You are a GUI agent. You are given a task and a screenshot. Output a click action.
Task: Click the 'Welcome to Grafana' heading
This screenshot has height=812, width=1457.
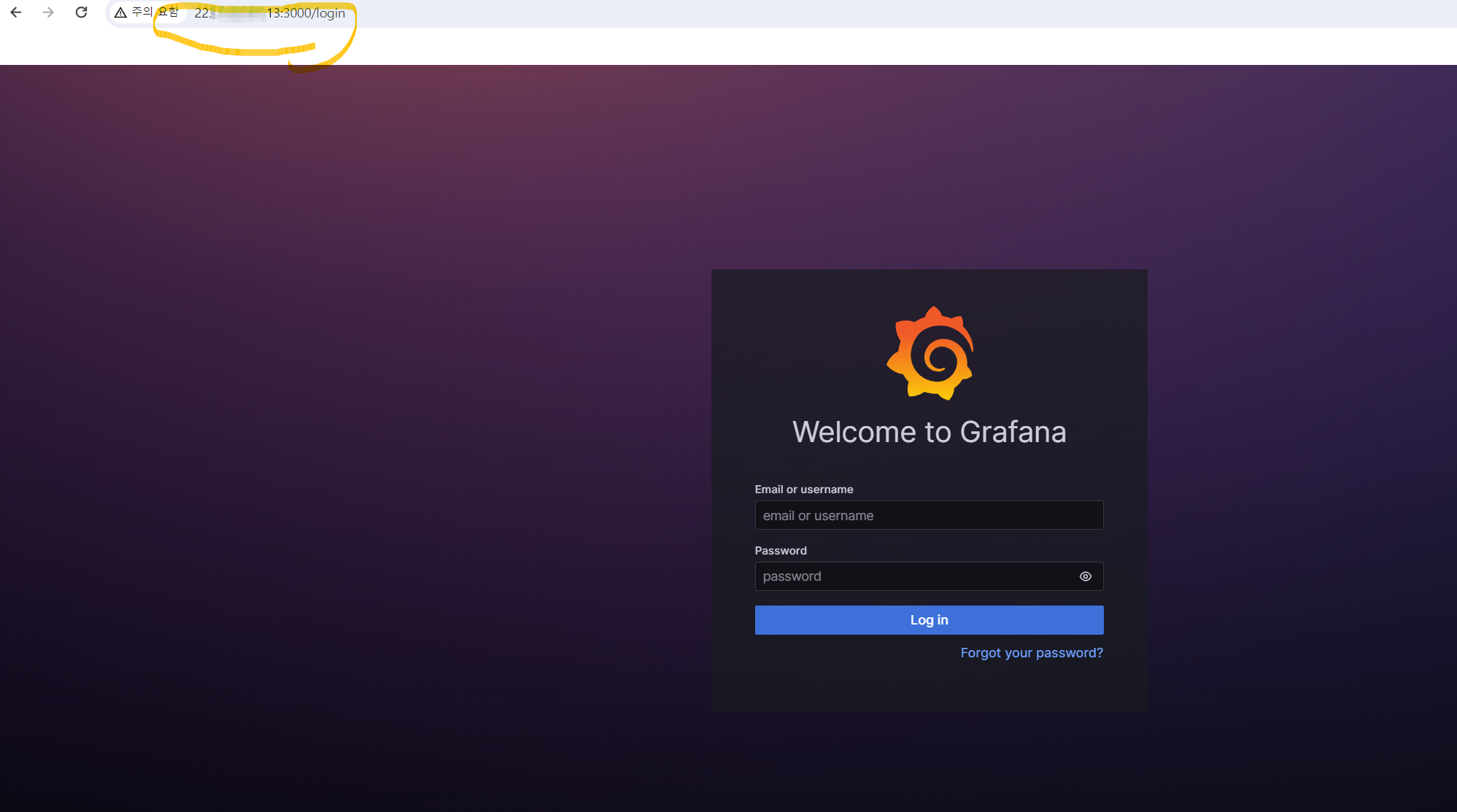929,432
